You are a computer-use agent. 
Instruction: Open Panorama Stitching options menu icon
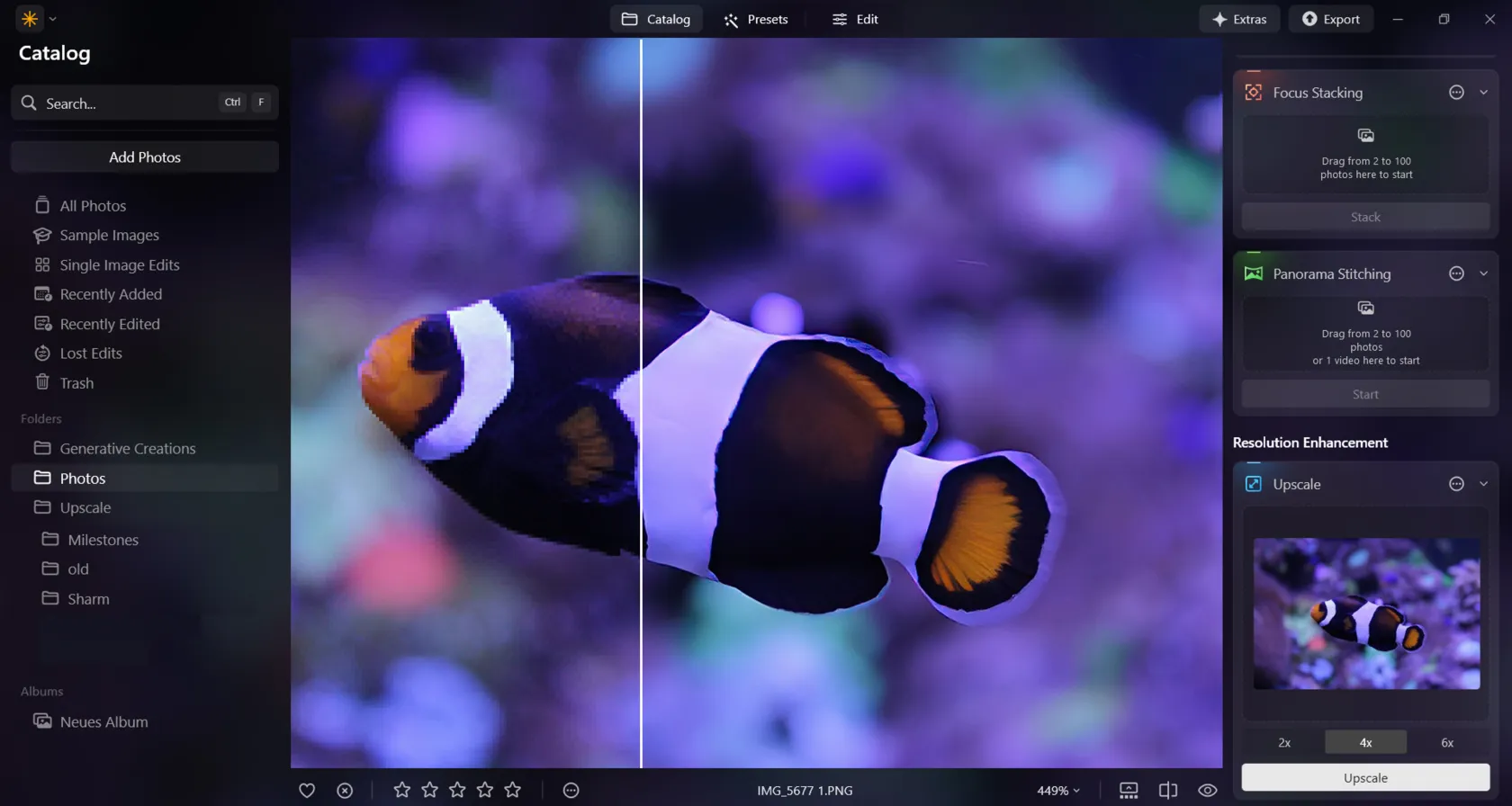[x=1456, y=274]
